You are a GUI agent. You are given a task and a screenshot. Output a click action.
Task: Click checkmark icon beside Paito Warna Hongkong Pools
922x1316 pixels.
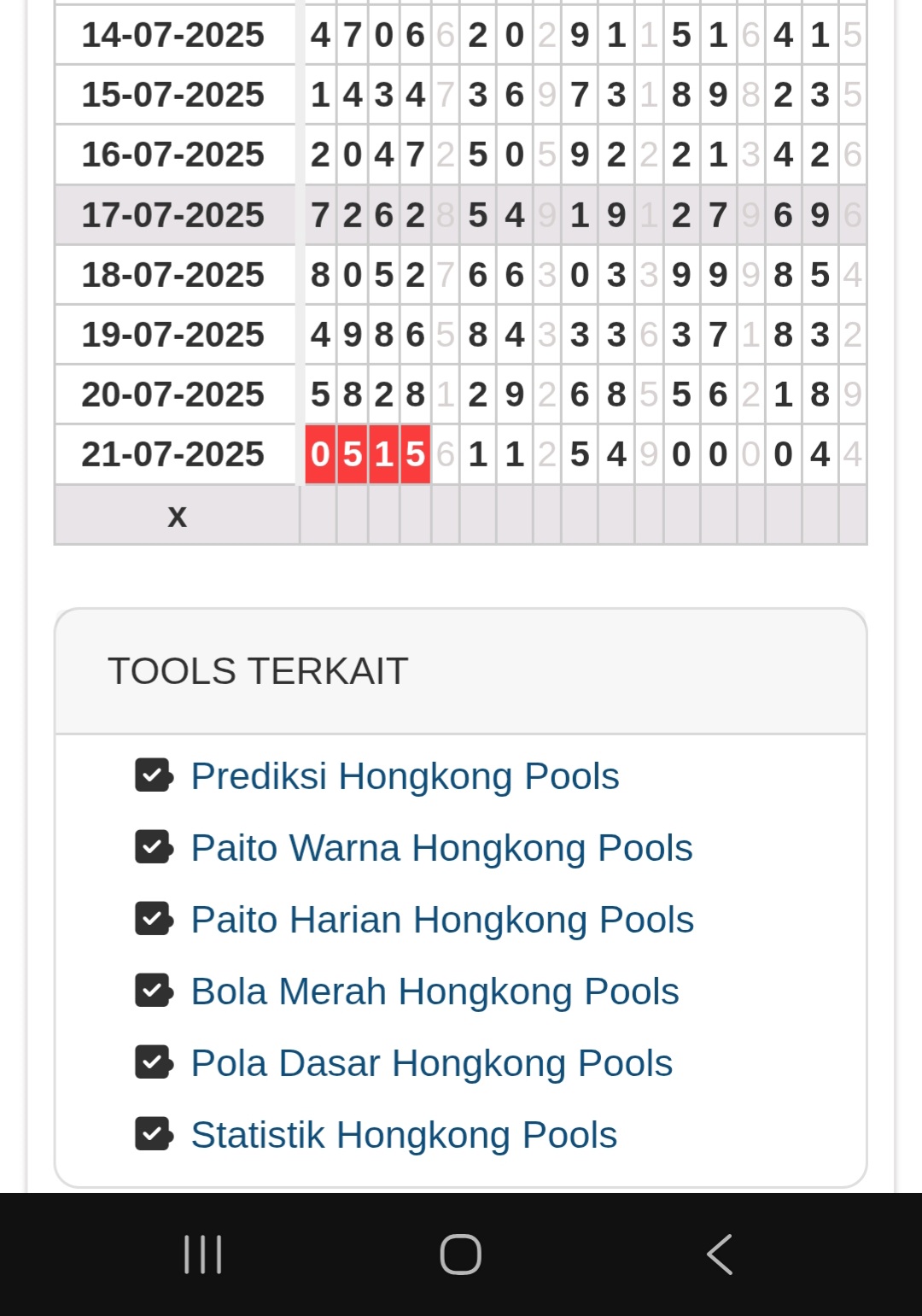click(154, 847)
